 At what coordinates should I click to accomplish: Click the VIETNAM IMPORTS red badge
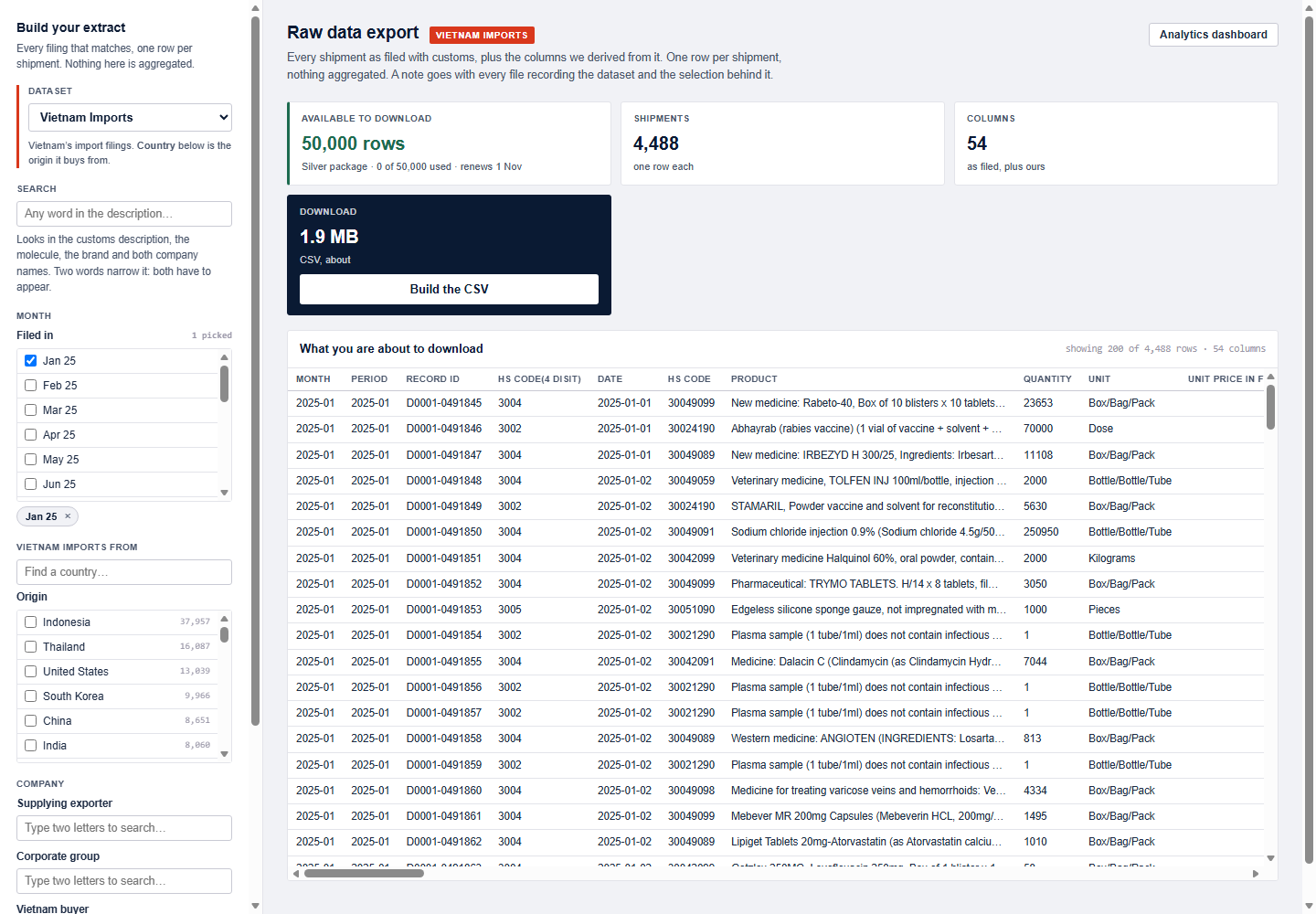pyautogui.click(x=482, y=35)
